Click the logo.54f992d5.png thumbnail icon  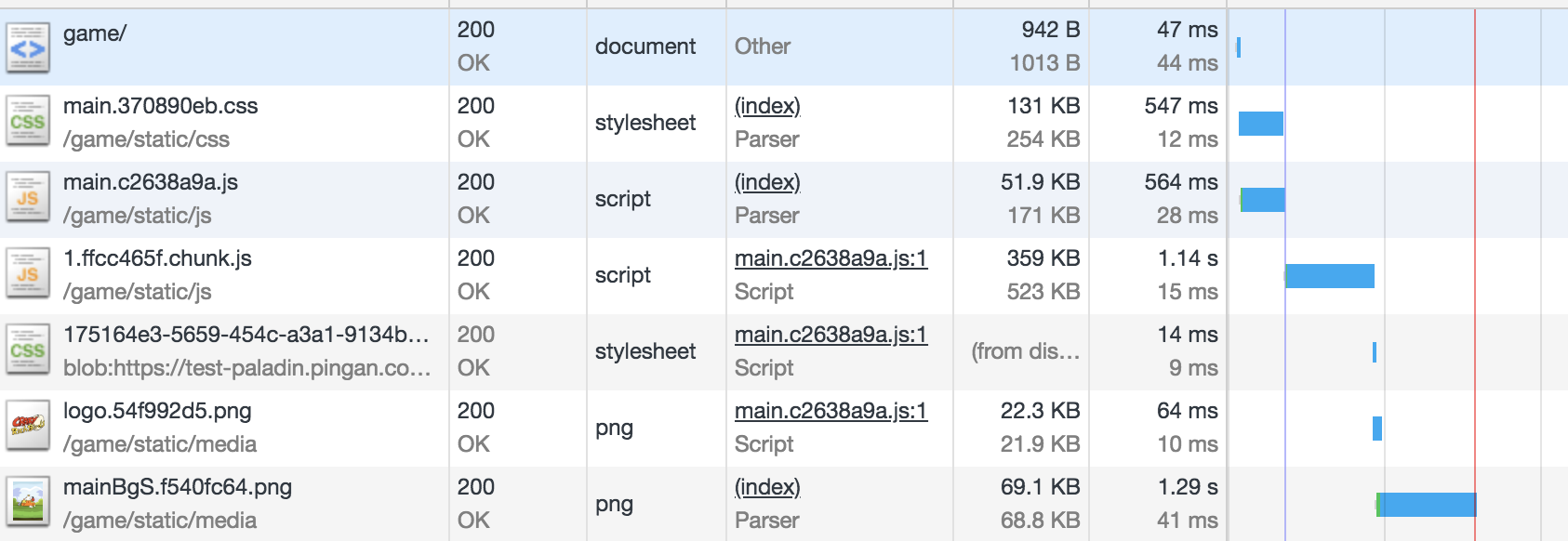(28, 428)
